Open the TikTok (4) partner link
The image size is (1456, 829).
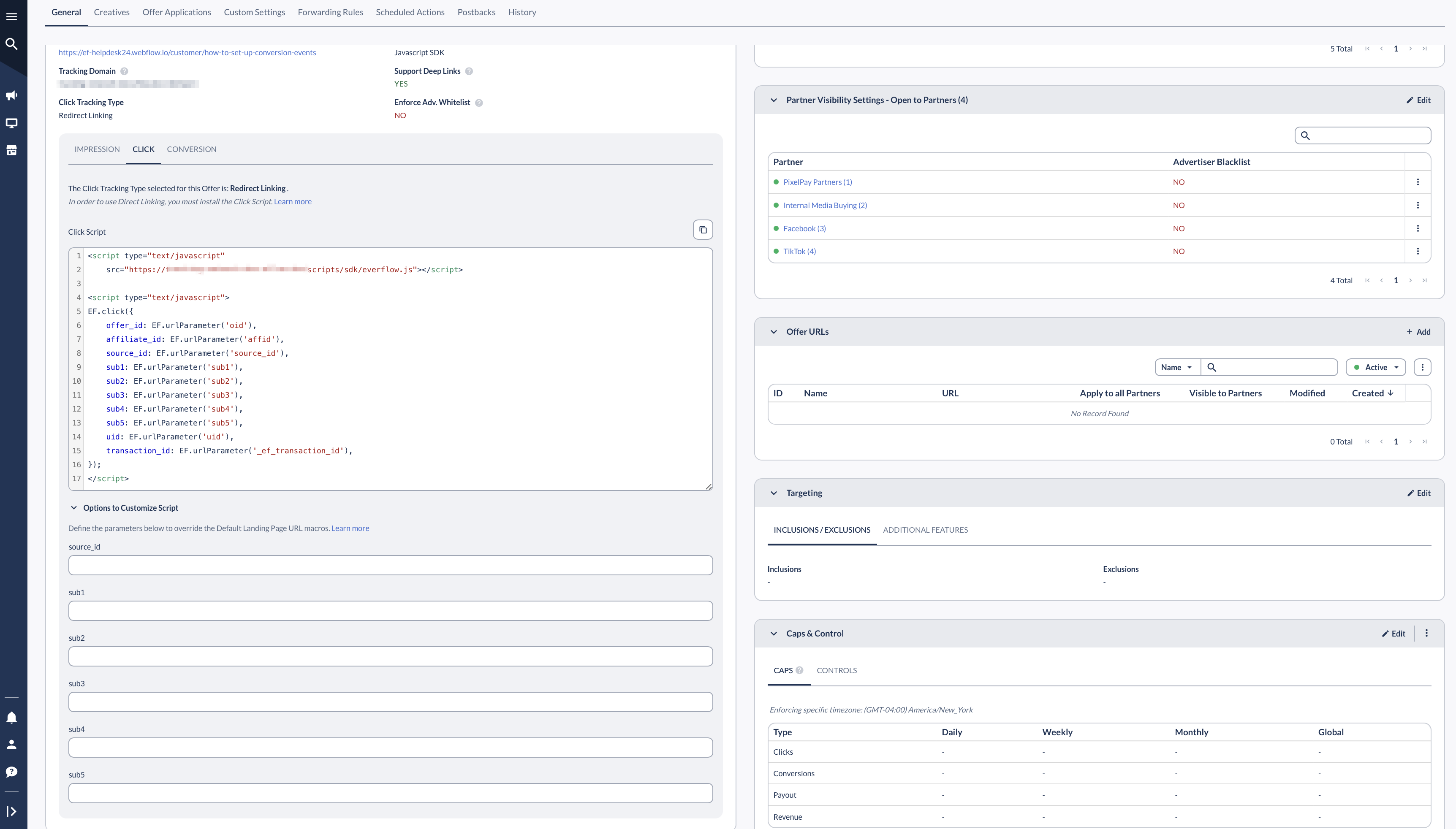(799, 251)
